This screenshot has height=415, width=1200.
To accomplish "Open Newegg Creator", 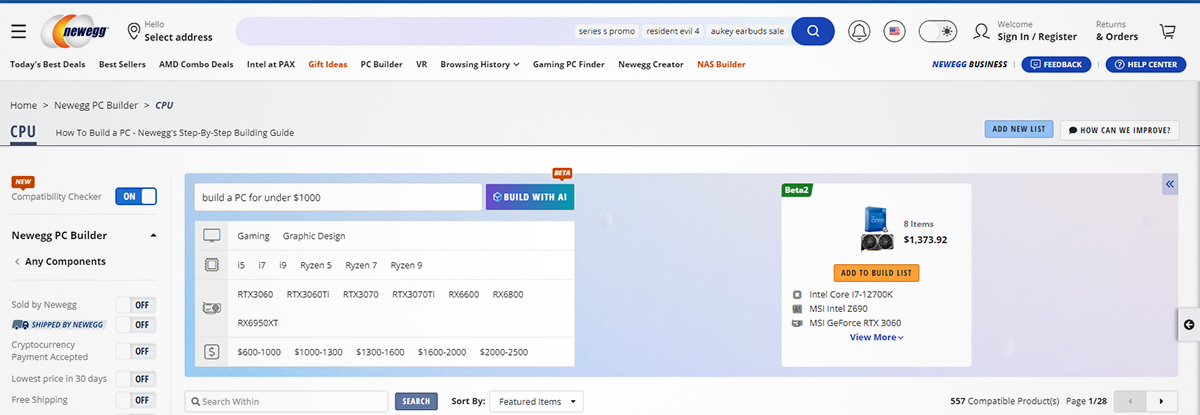I will (x=651, y=64).
